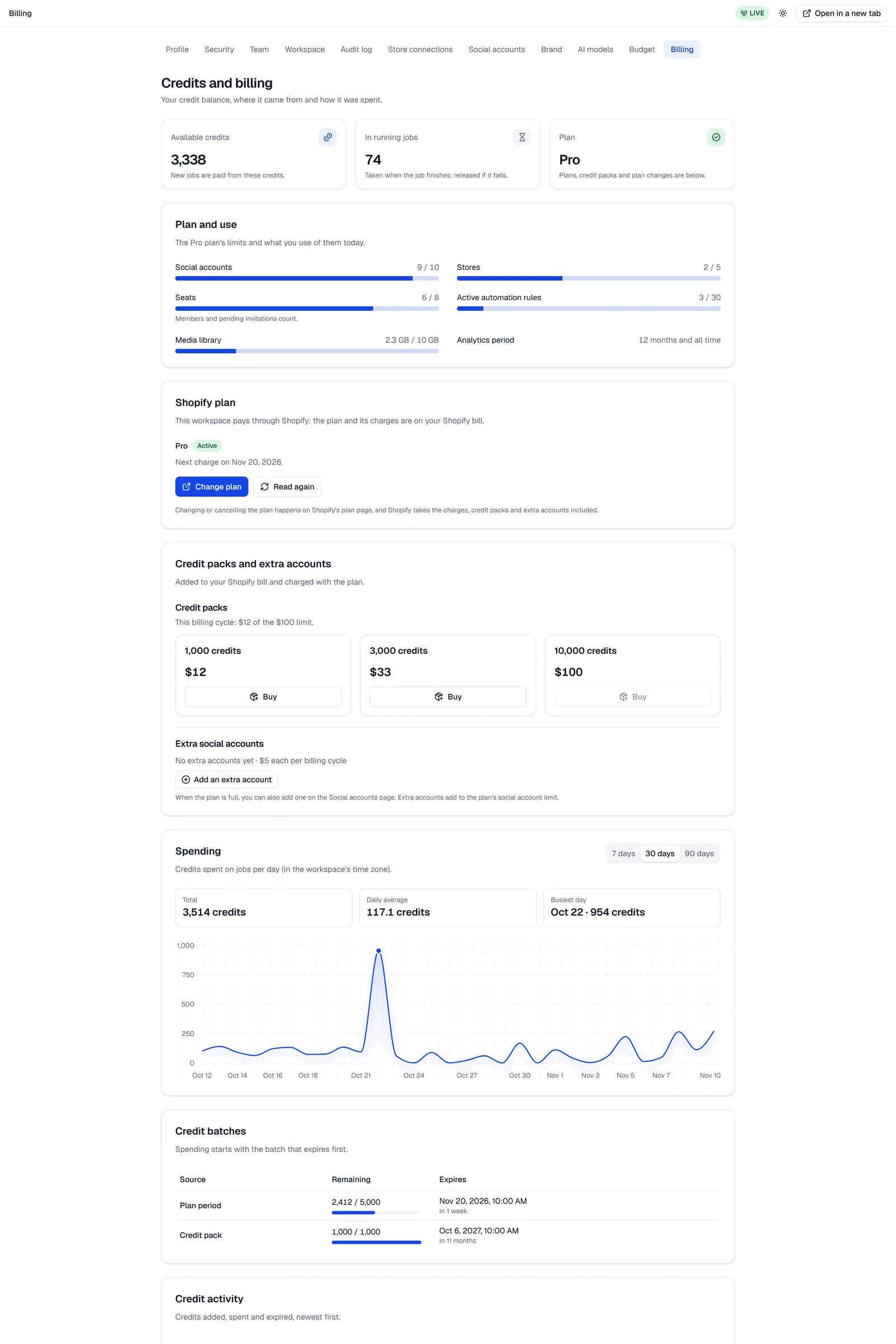Switch spending range to 90 days

coord(699,853)
